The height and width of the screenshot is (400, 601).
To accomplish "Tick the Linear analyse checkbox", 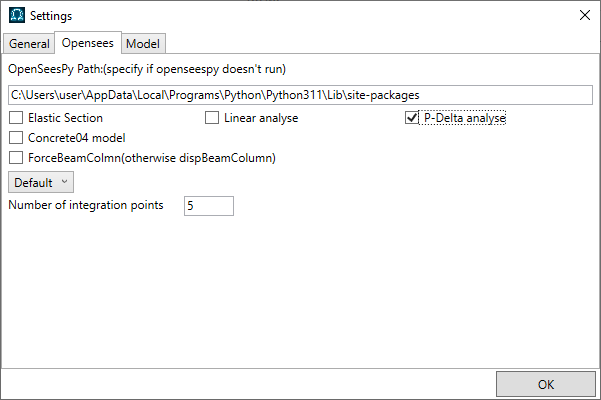I will pos(212,118).
